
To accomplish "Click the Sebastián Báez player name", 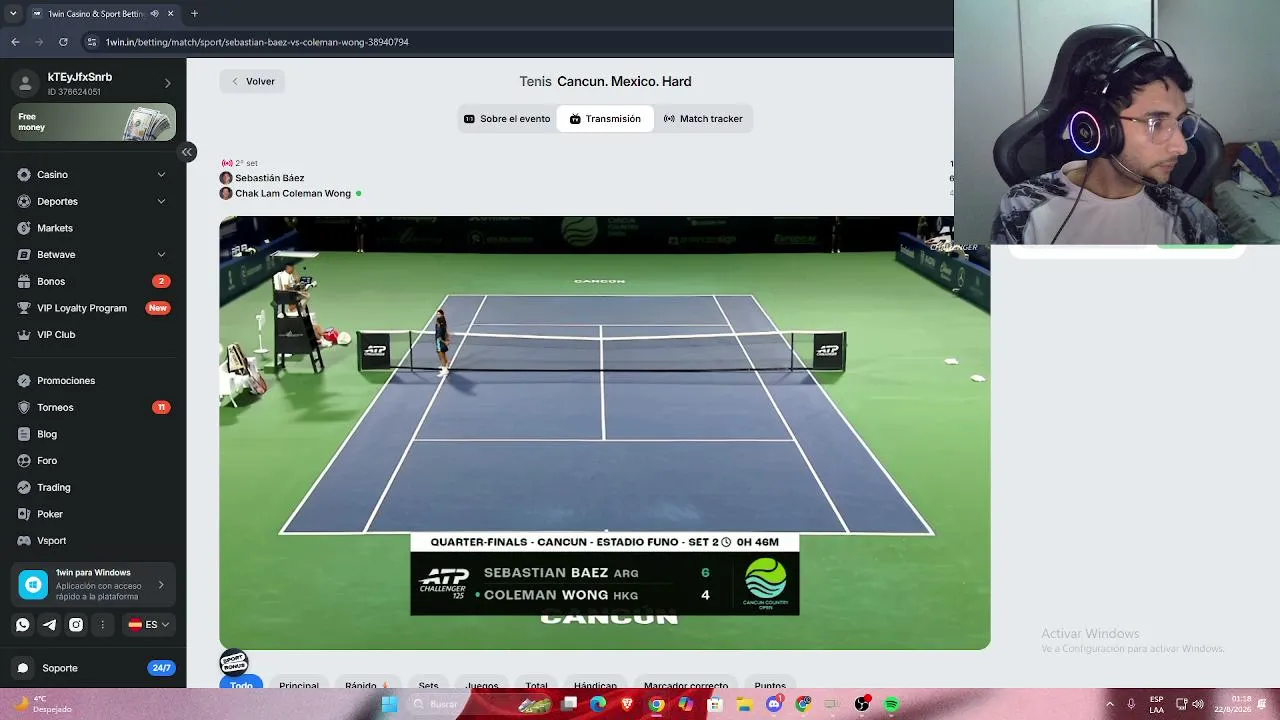I will point(270,178).
